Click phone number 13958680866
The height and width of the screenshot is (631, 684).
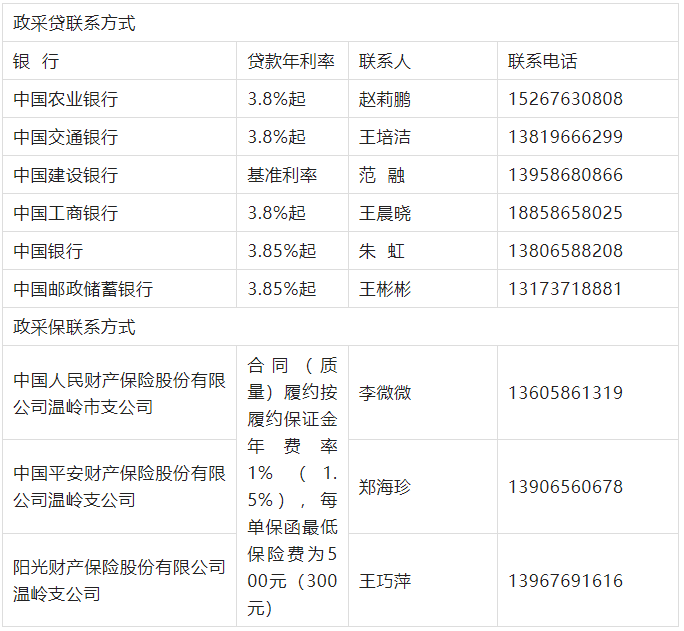pyautogui.click(x=565, y=175)
